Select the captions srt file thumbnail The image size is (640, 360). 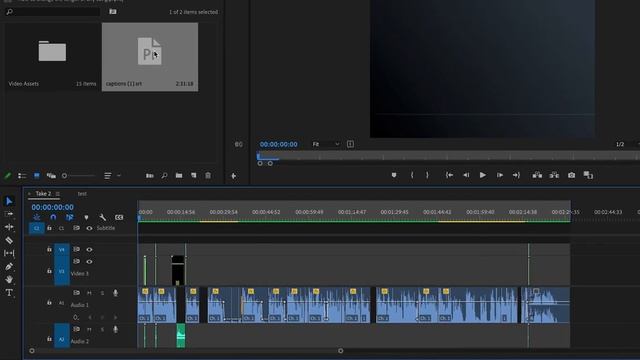[x=150, y=57]
